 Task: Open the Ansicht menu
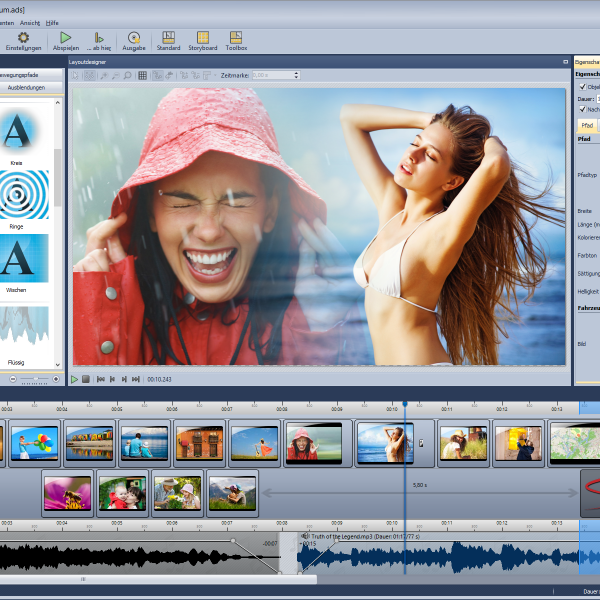30,23
